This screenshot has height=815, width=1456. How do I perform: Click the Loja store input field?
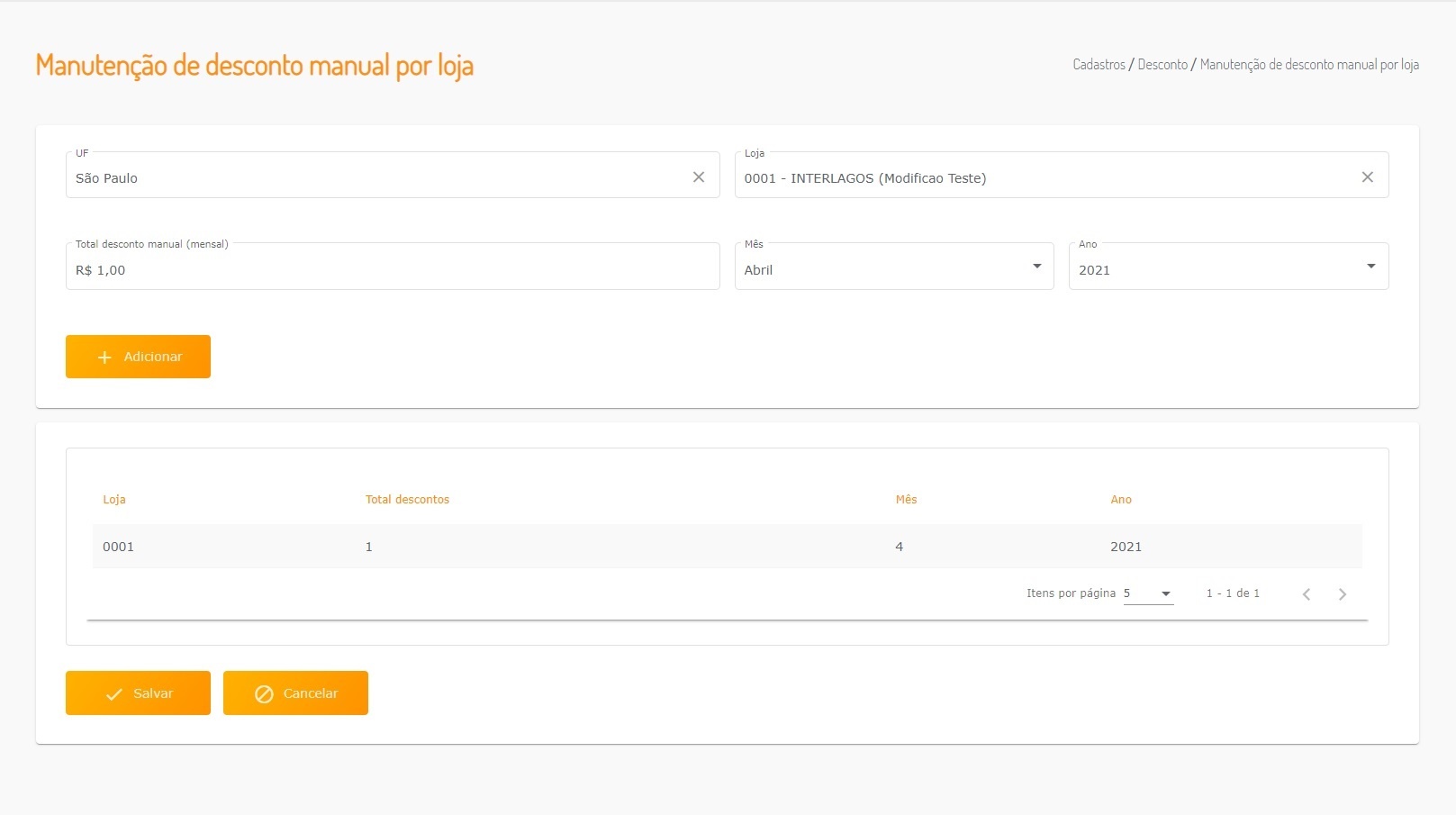click(1045, 177)
